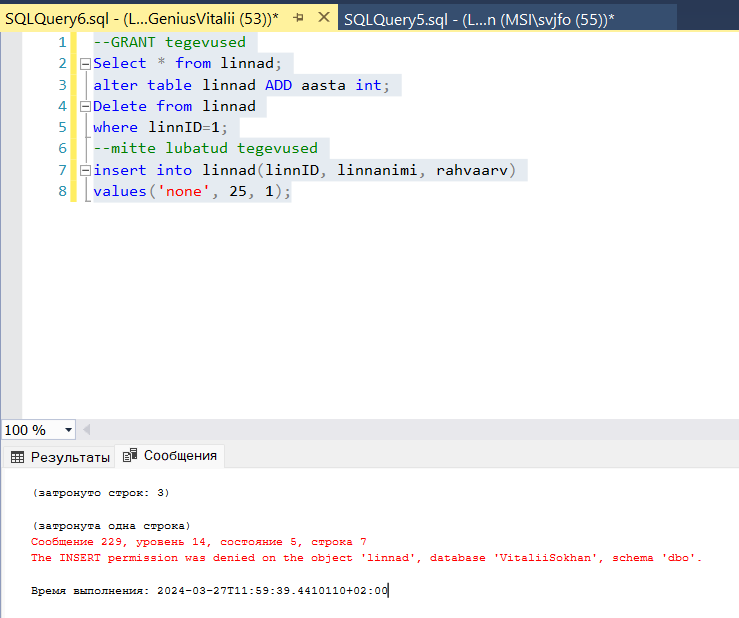Click the values('none', 25, 1); line

192,191
